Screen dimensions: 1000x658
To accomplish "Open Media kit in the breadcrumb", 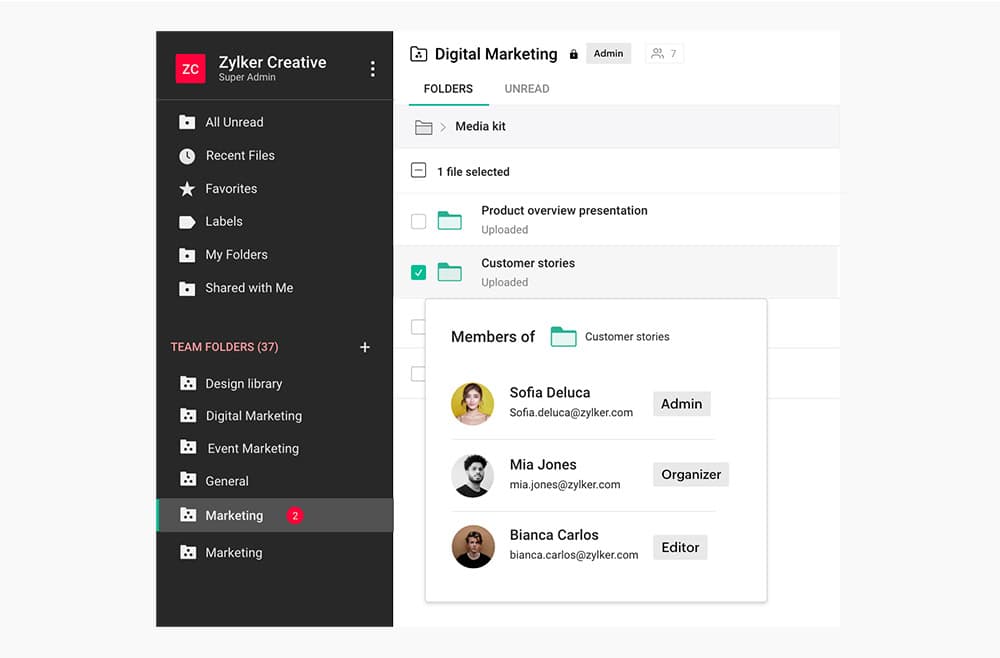I will [x=480, y=127].
